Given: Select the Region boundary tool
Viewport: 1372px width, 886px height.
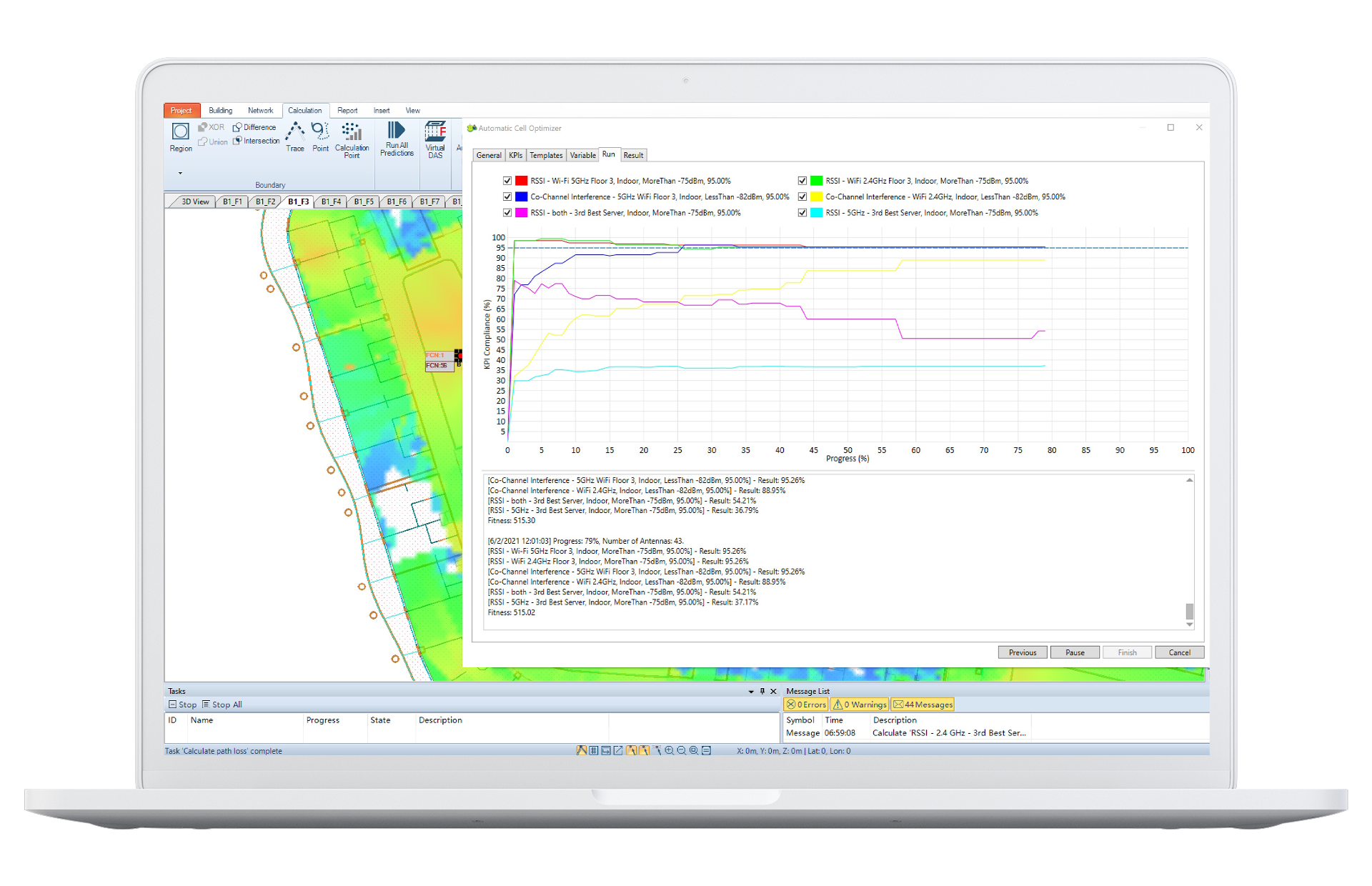Looking at the screenshot, I should point(181,136).
